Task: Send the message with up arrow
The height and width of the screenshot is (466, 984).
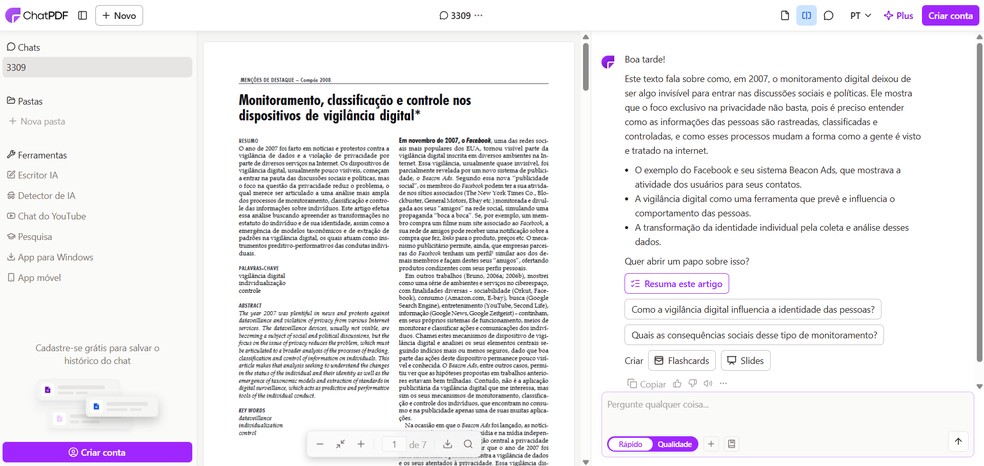Action: (958, 442)
